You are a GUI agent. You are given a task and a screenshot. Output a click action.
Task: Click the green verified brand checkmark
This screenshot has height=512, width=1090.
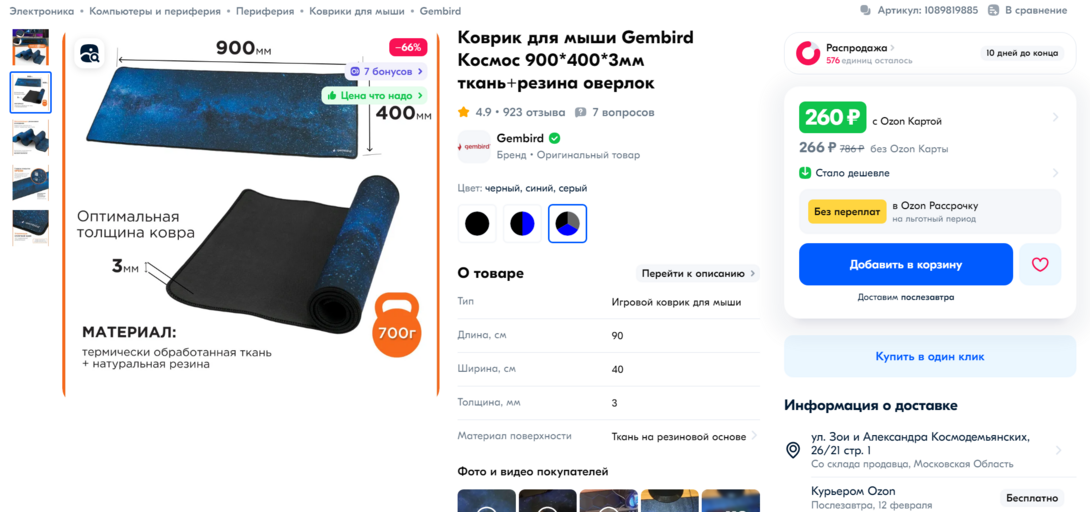point(555,138)
